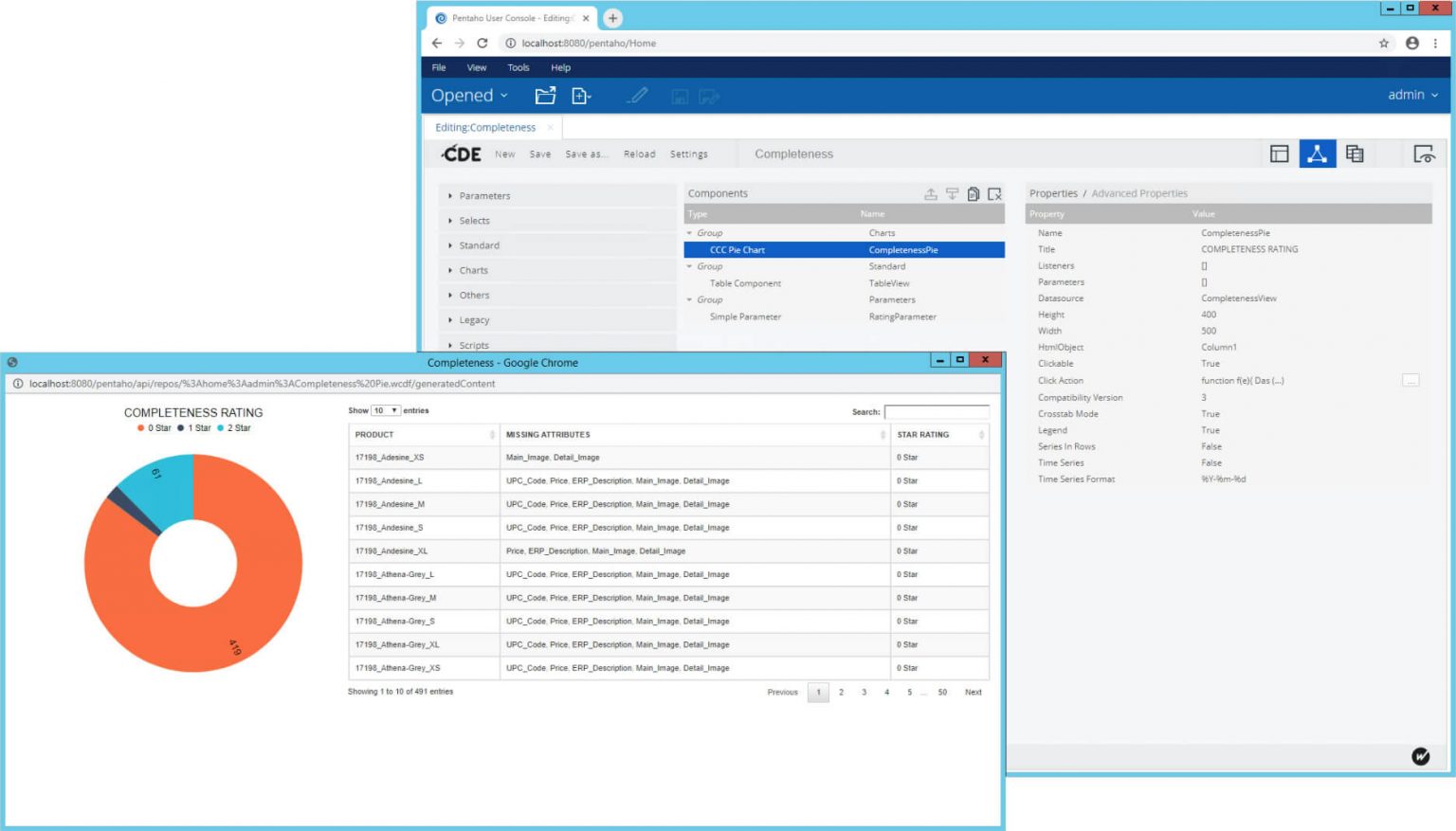Go to Next page of table entries

[x=973, y=693]
